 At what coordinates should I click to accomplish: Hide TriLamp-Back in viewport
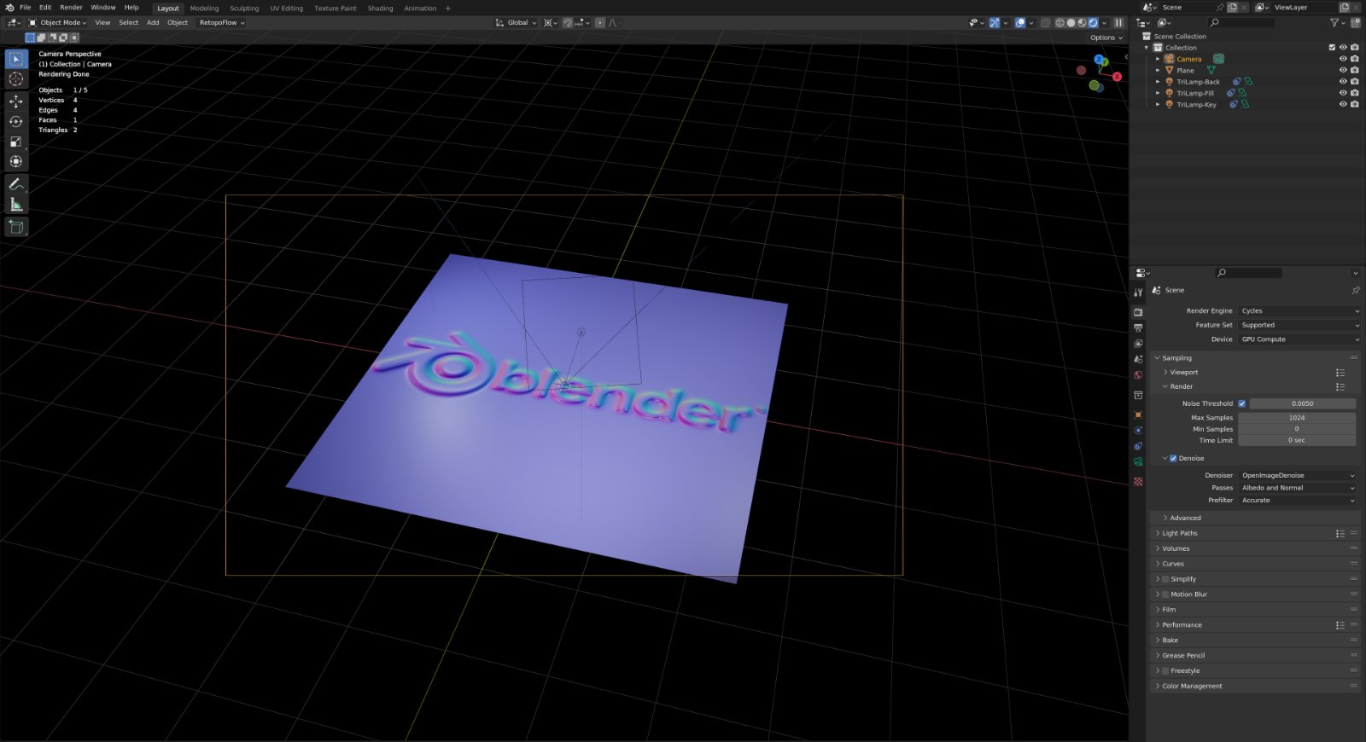(x=1343, y=82)
